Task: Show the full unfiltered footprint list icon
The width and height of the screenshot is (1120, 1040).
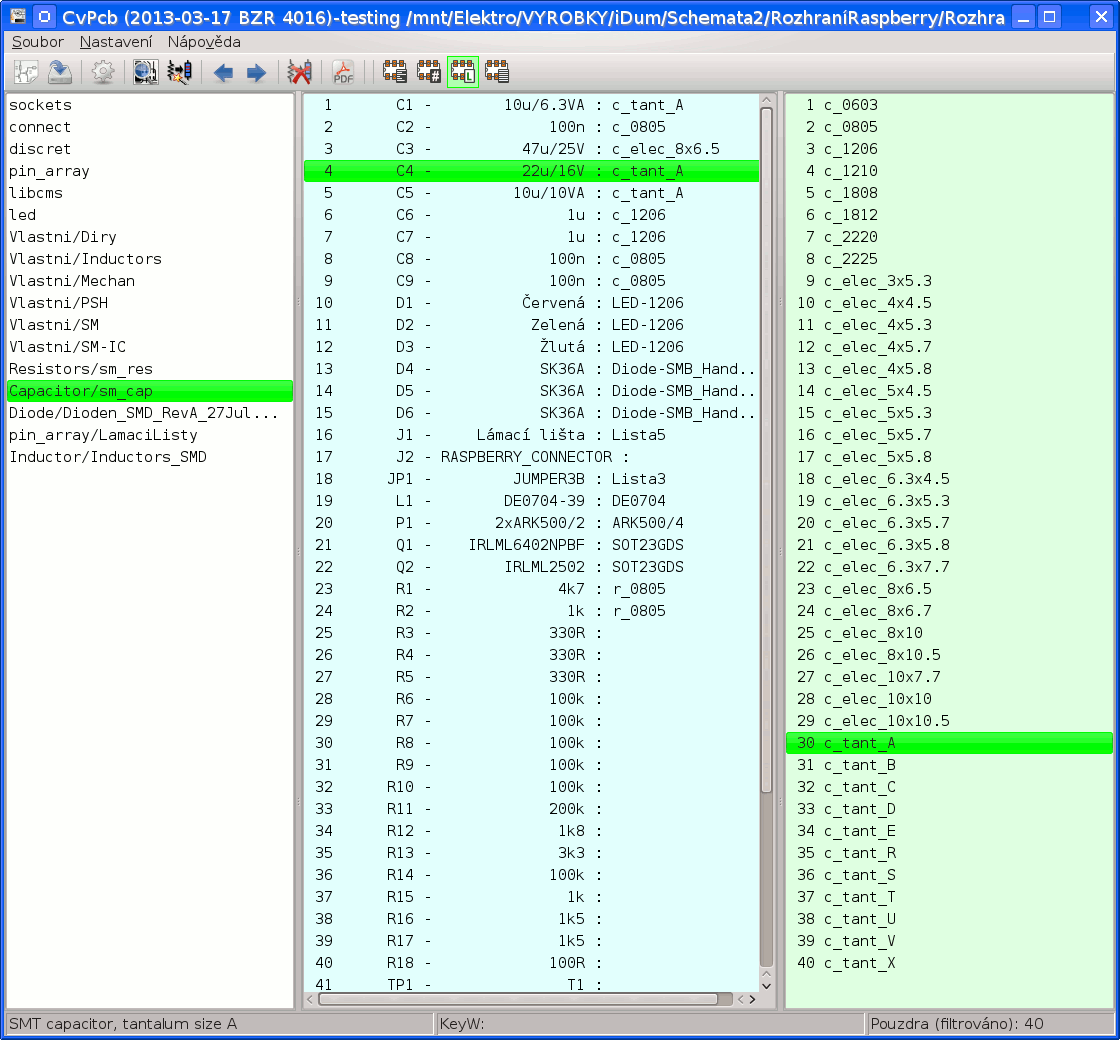Action: pyautogui.click(x=497, y=72)
